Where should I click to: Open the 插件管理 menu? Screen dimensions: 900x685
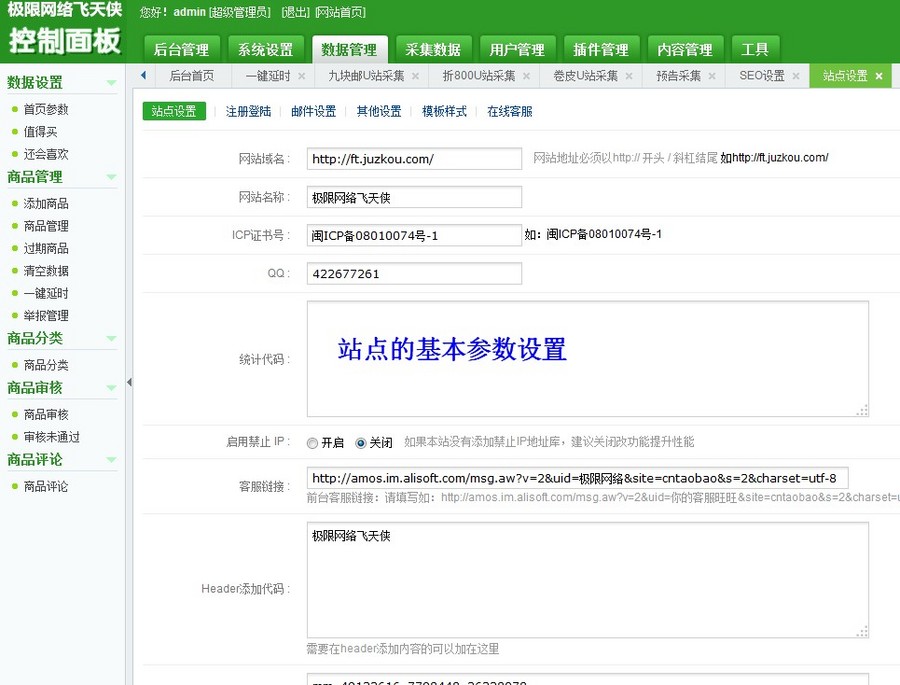(601, 47)
